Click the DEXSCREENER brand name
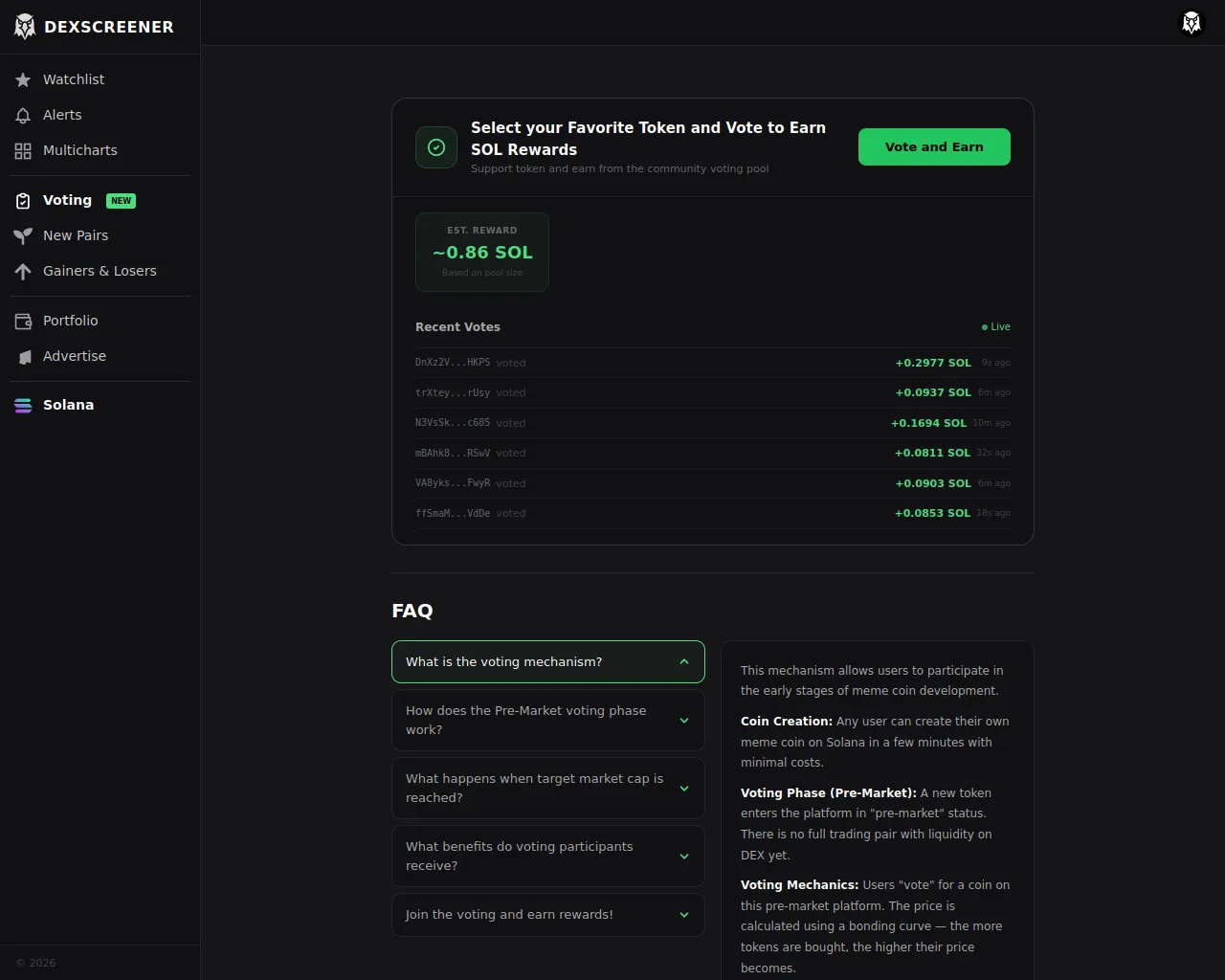This screenshot has height=980, width=1225. click(109, 27)
